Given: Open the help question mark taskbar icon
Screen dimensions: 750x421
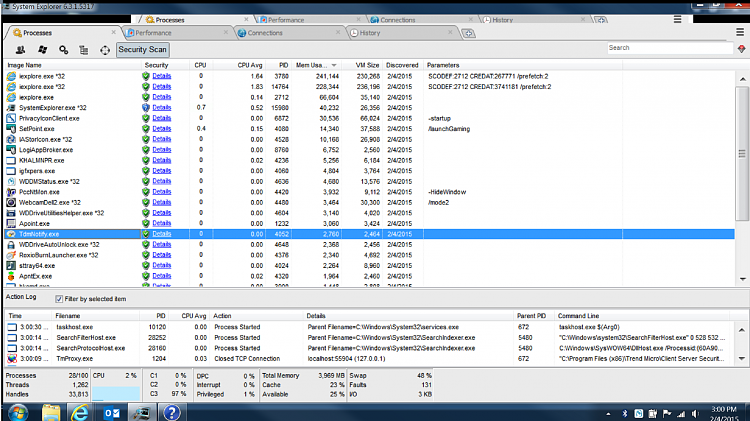Looking at the screenshot, I should click(172, 412).
